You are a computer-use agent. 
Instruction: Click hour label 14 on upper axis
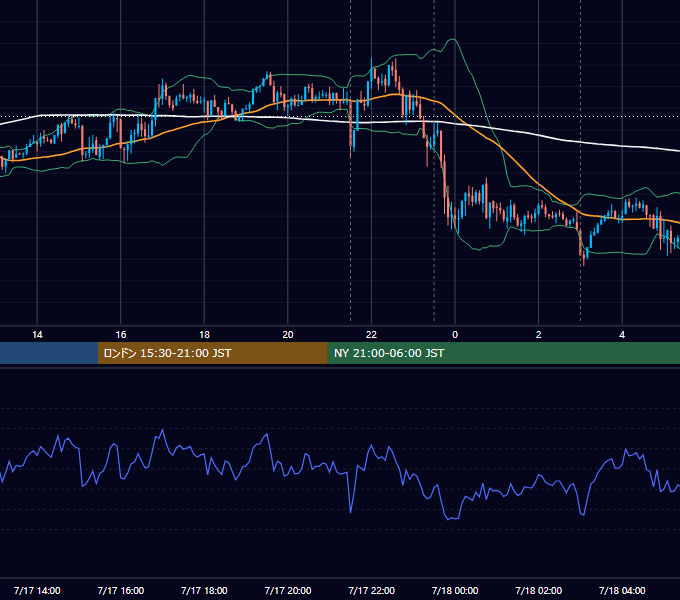point(37,335)
